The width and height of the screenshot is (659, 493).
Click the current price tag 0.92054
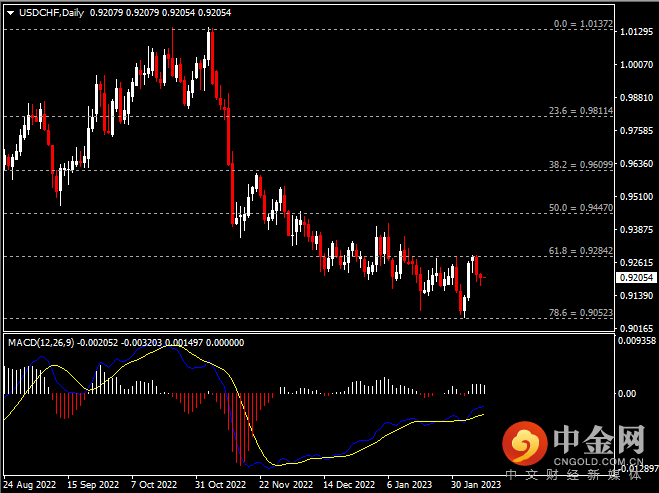635,278
